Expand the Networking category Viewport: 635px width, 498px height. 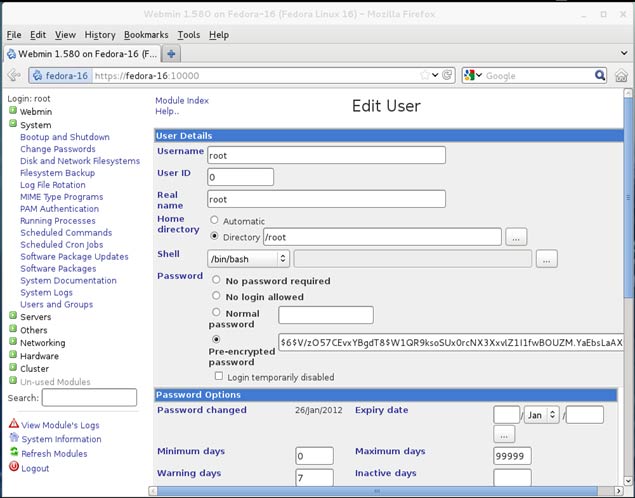(43, 343)
